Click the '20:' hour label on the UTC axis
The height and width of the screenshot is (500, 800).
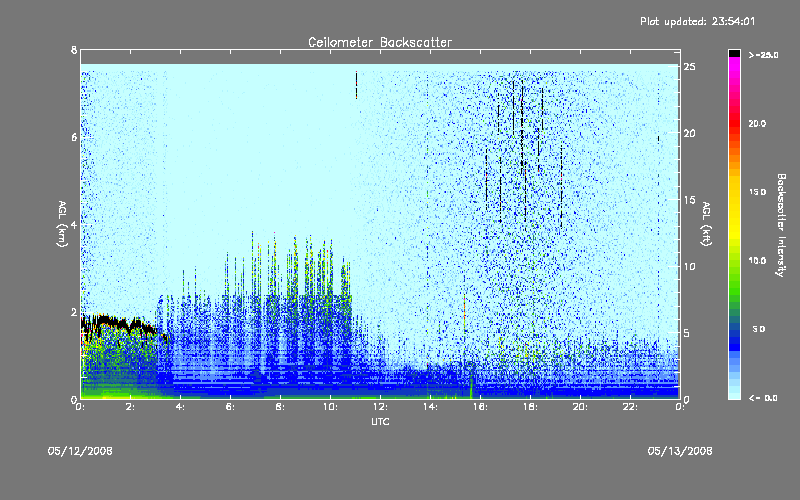tap(581, 407)
